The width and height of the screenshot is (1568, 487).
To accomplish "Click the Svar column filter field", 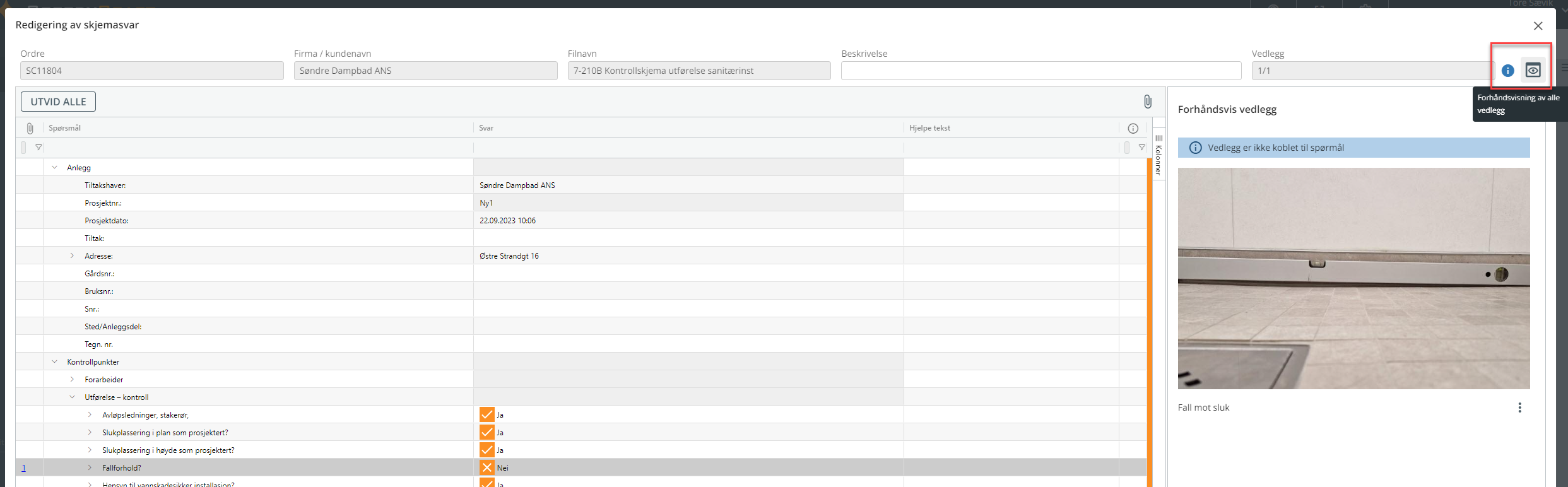I will click(688, 148).
